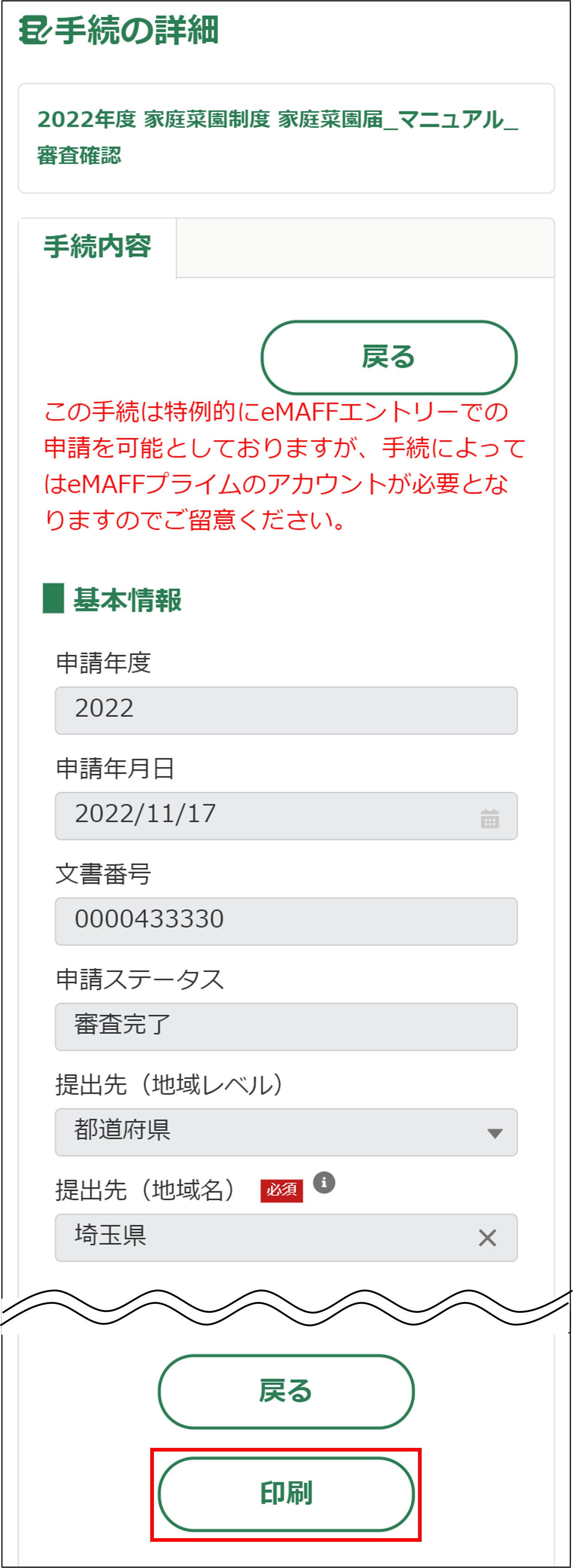Click the 申請年度 field showing 2022
573x1568 pixels.
click(286, 710)
